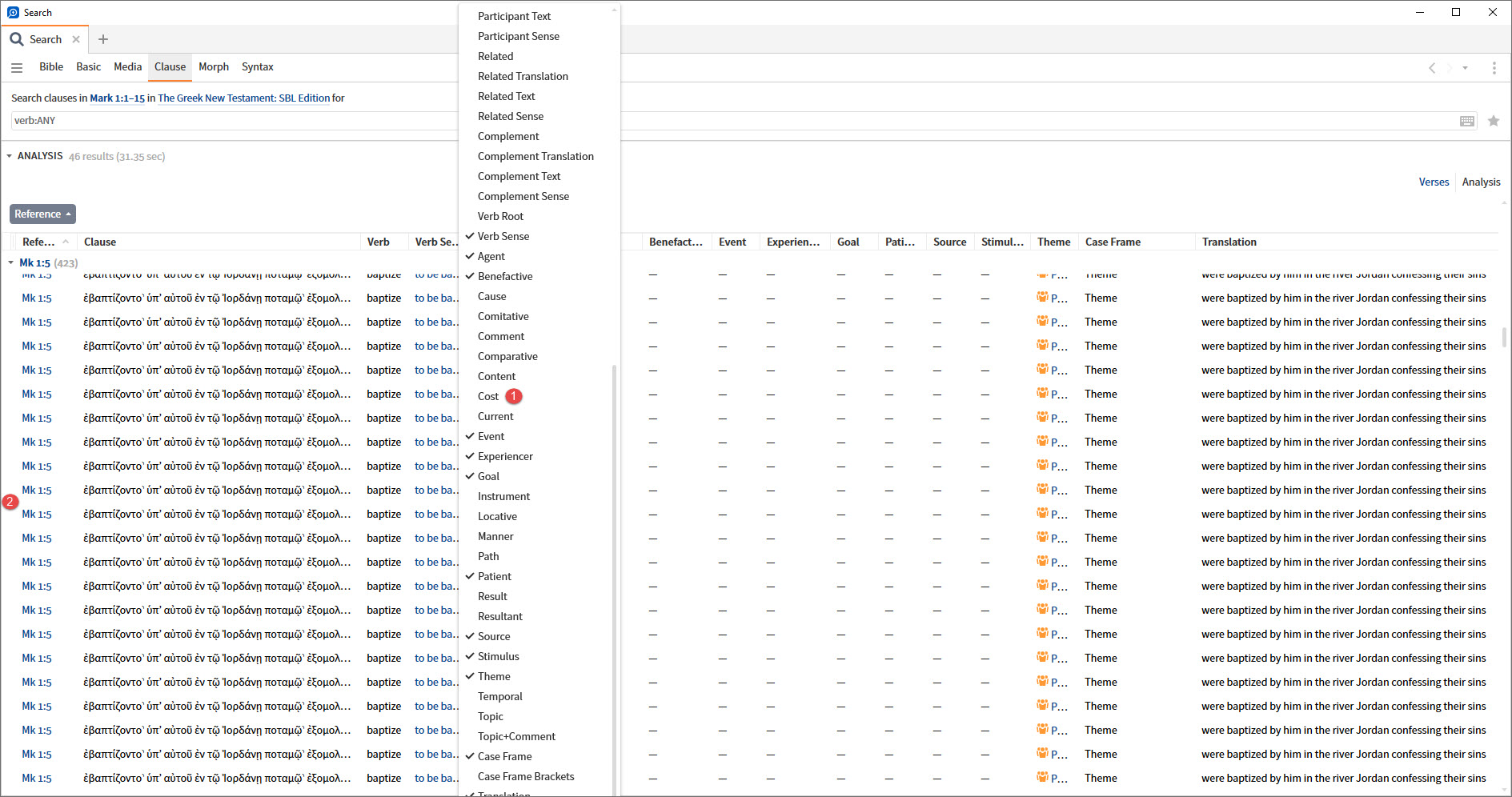Screen dimensions: 1512x797
Task: Uncheck the Event column
Action: [491, 436]
